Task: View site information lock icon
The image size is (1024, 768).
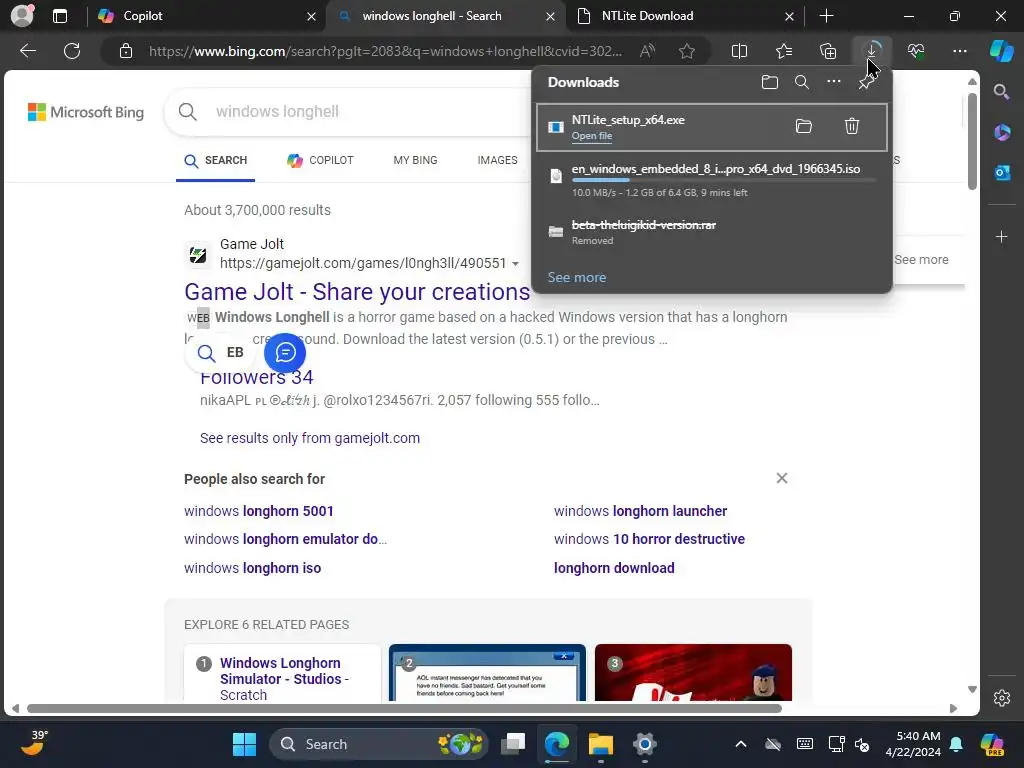Action: (x=126, y=51)
